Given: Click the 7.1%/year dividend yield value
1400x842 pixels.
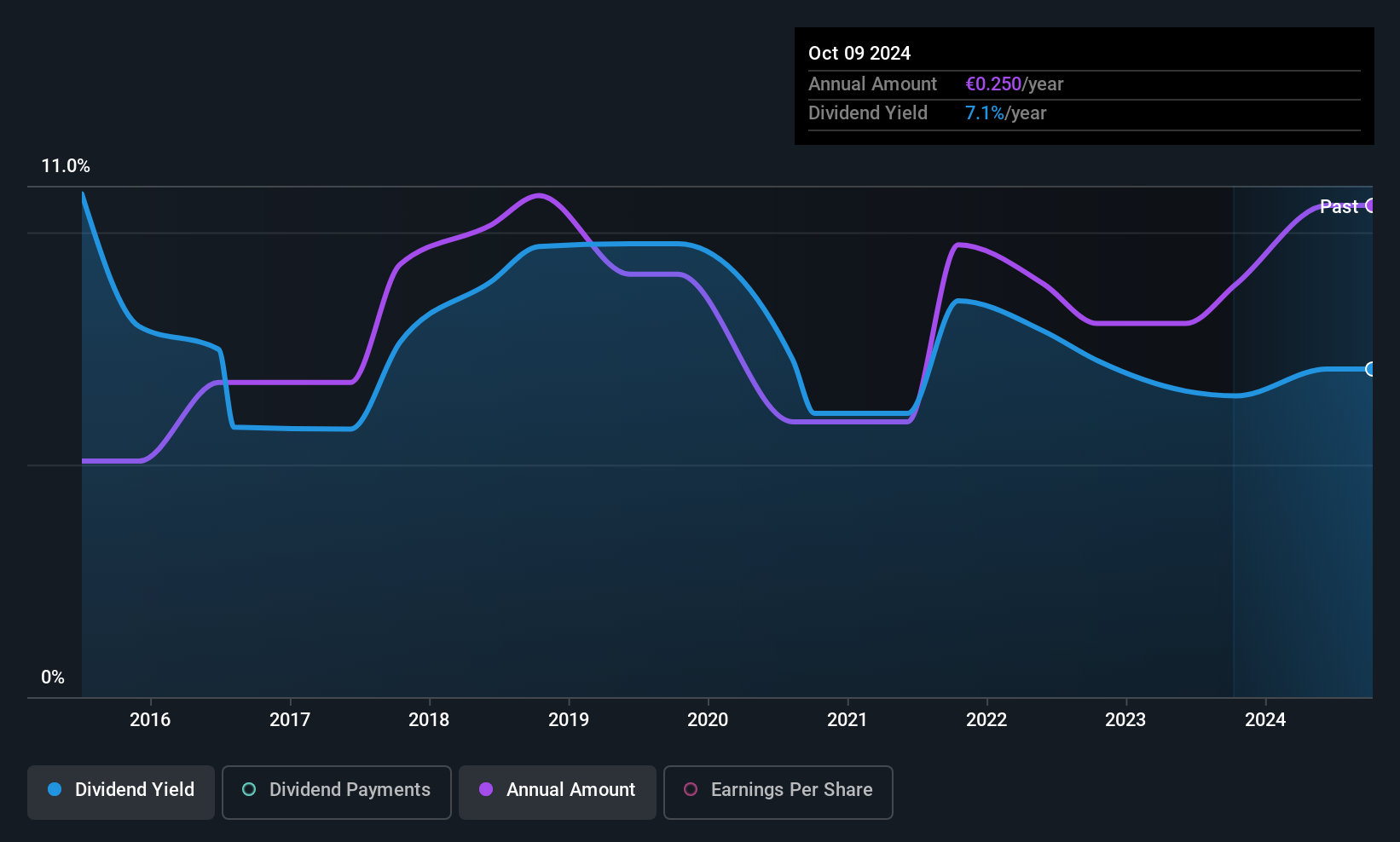Looking at the screenshot, I should click(x=1005, y=112).
